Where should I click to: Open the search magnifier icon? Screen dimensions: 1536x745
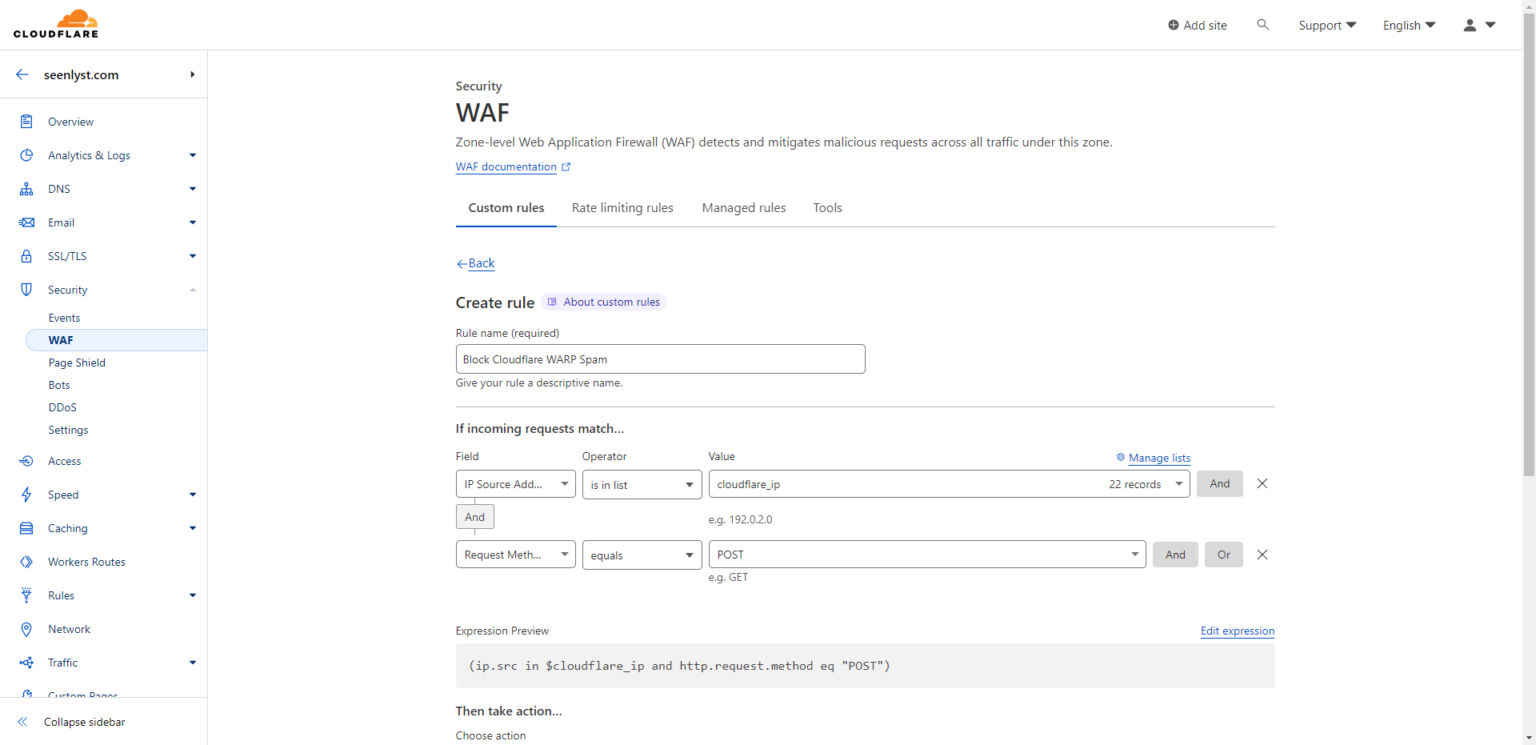pyautogui.click(x=1262, y=24)
